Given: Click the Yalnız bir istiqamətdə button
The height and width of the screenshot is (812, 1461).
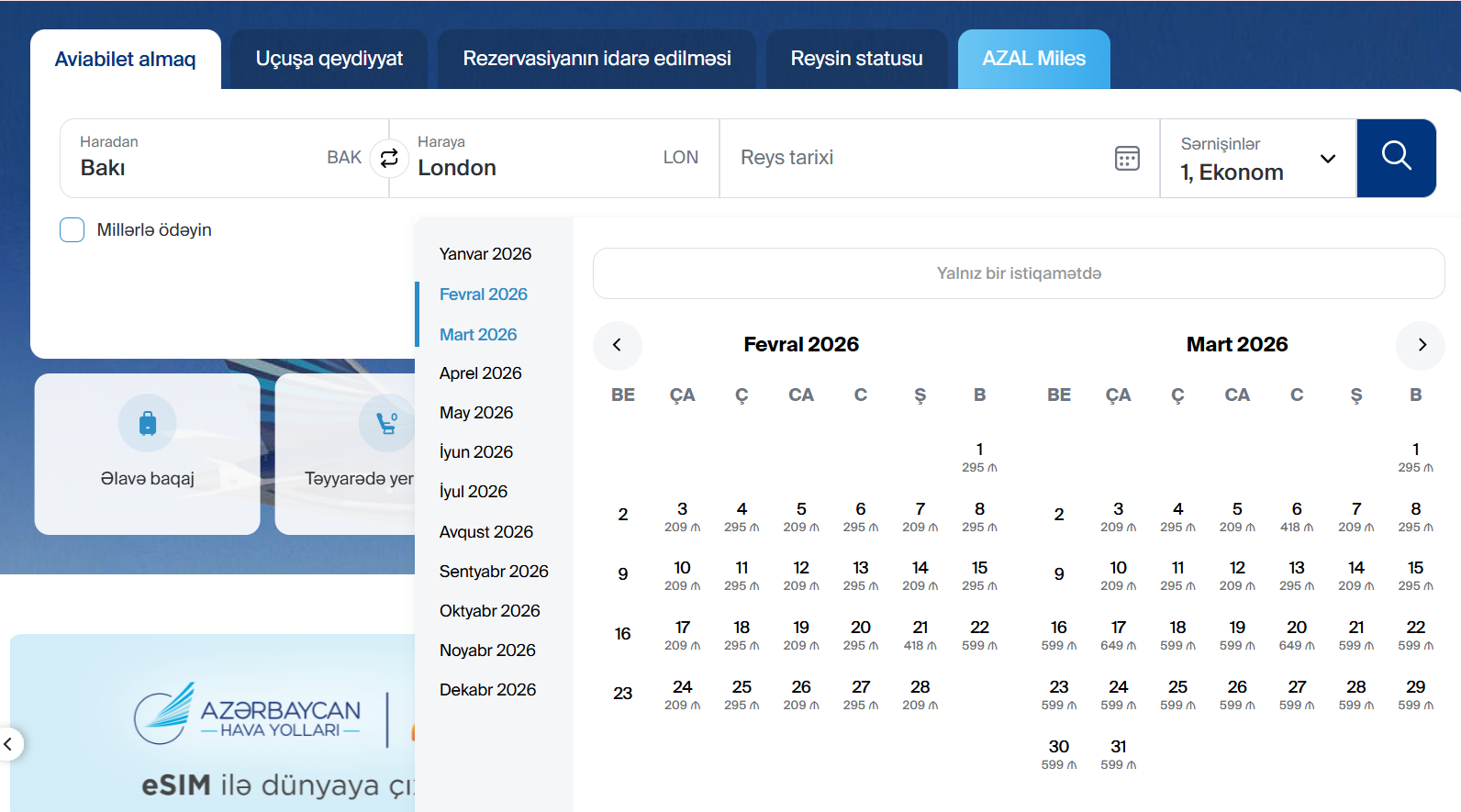Looking at the screenshot, I should click(x=1018, y=273).
